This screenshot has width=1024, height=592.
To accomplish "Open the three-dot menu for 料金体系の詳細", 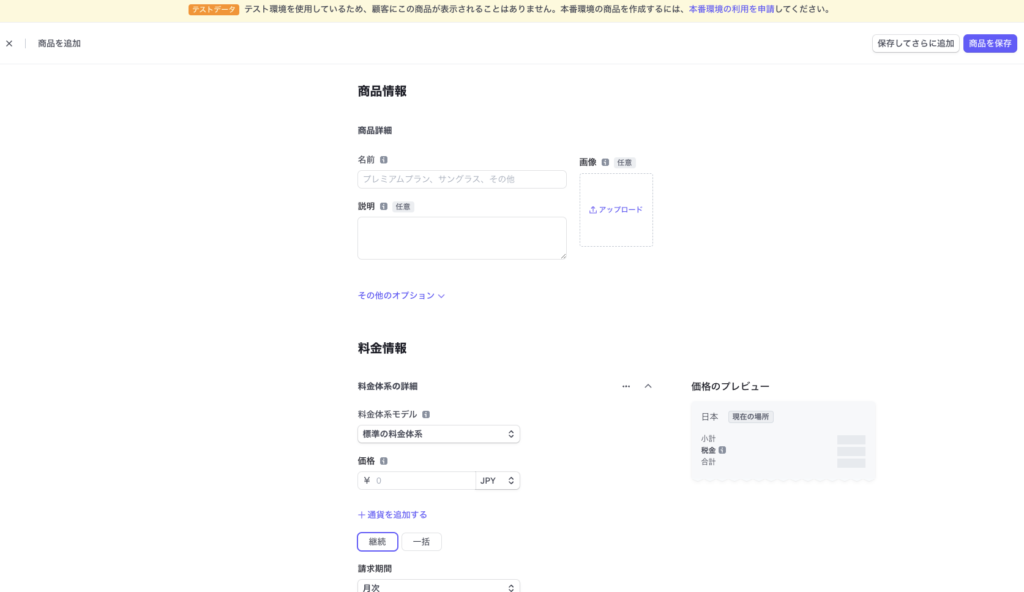I will (626, 386).
